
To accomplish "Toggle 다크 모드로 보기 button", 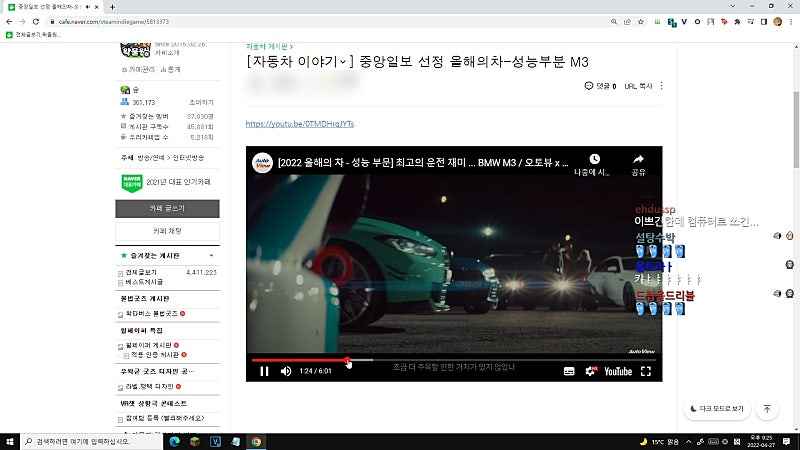I will 716,409.
